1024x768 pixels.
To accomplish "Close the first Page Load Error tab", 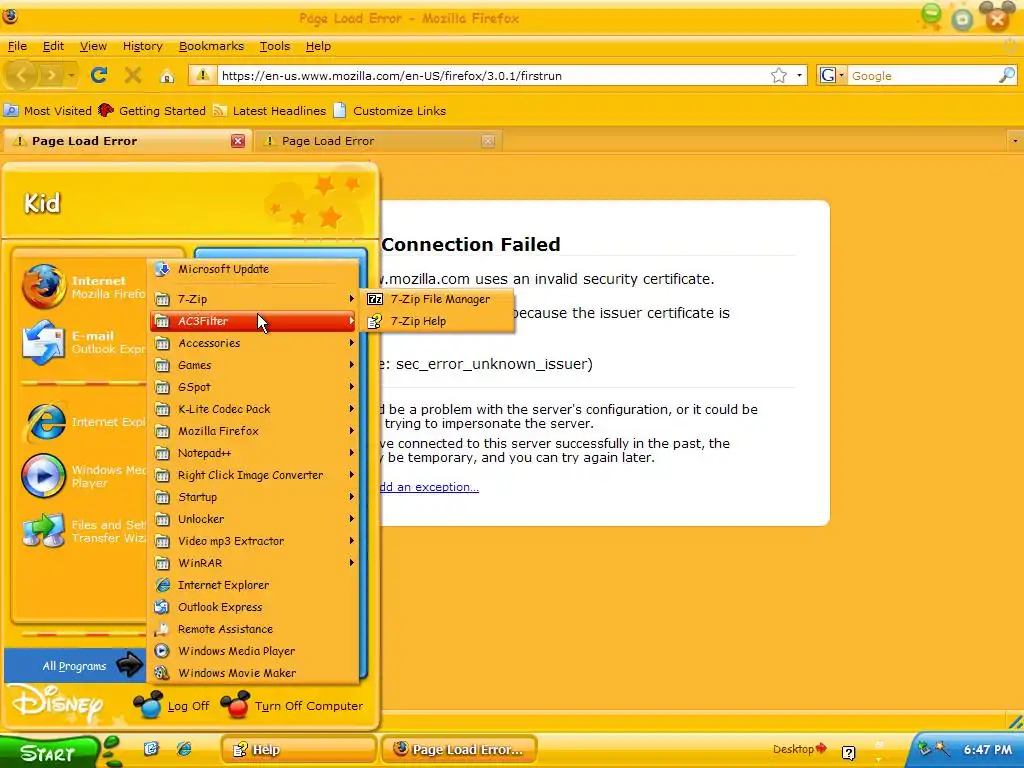I will click(x=238, y=141).
